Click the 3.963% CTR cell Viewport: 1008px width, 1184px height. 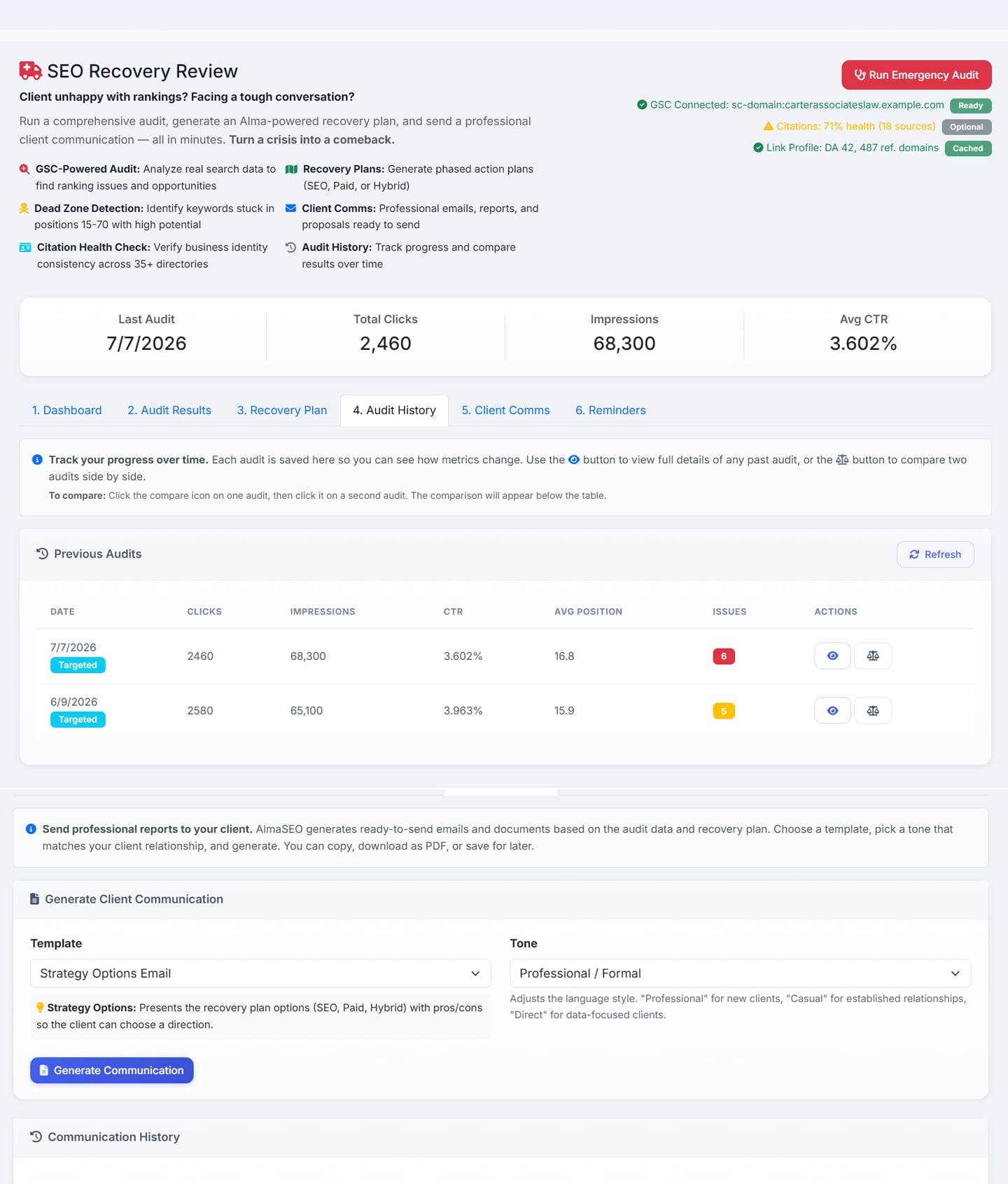[x=463, y=711]
